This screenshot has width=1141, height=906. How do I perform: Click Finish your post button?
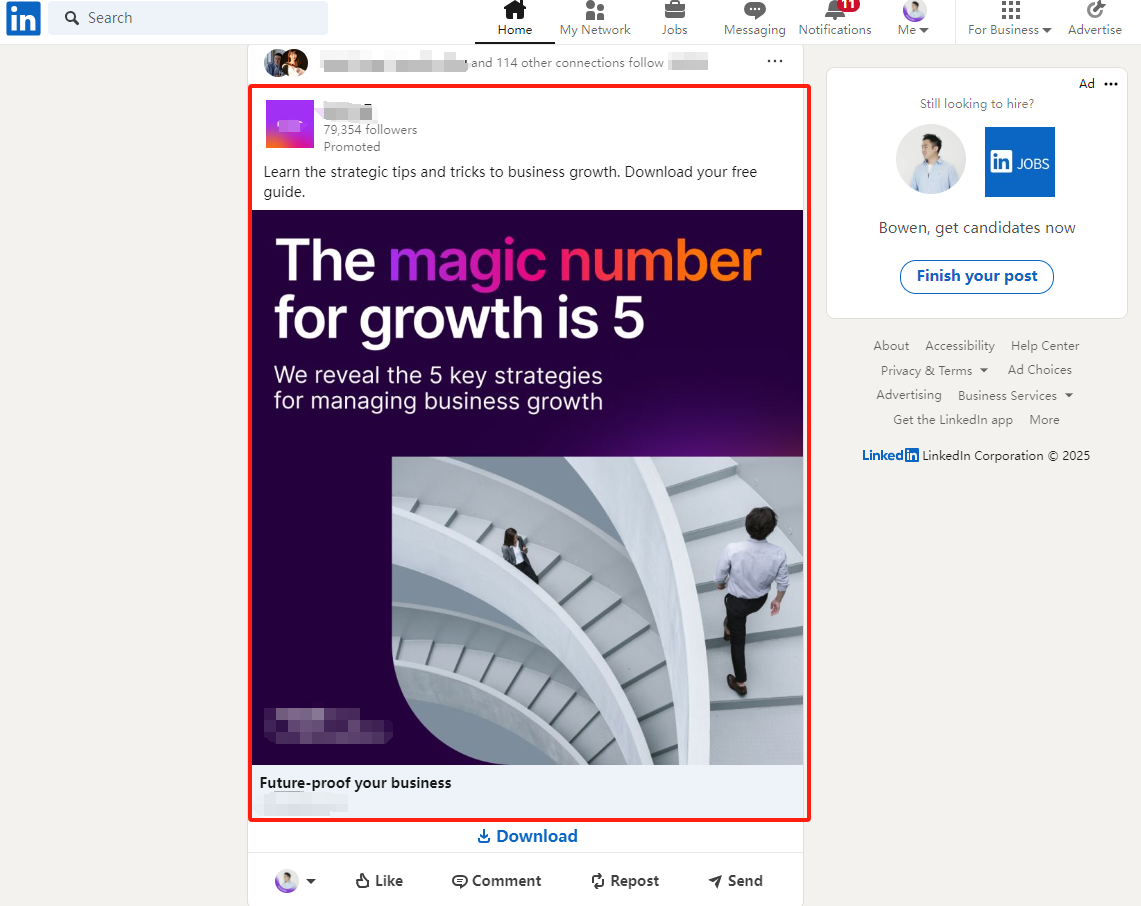(977, 277)
